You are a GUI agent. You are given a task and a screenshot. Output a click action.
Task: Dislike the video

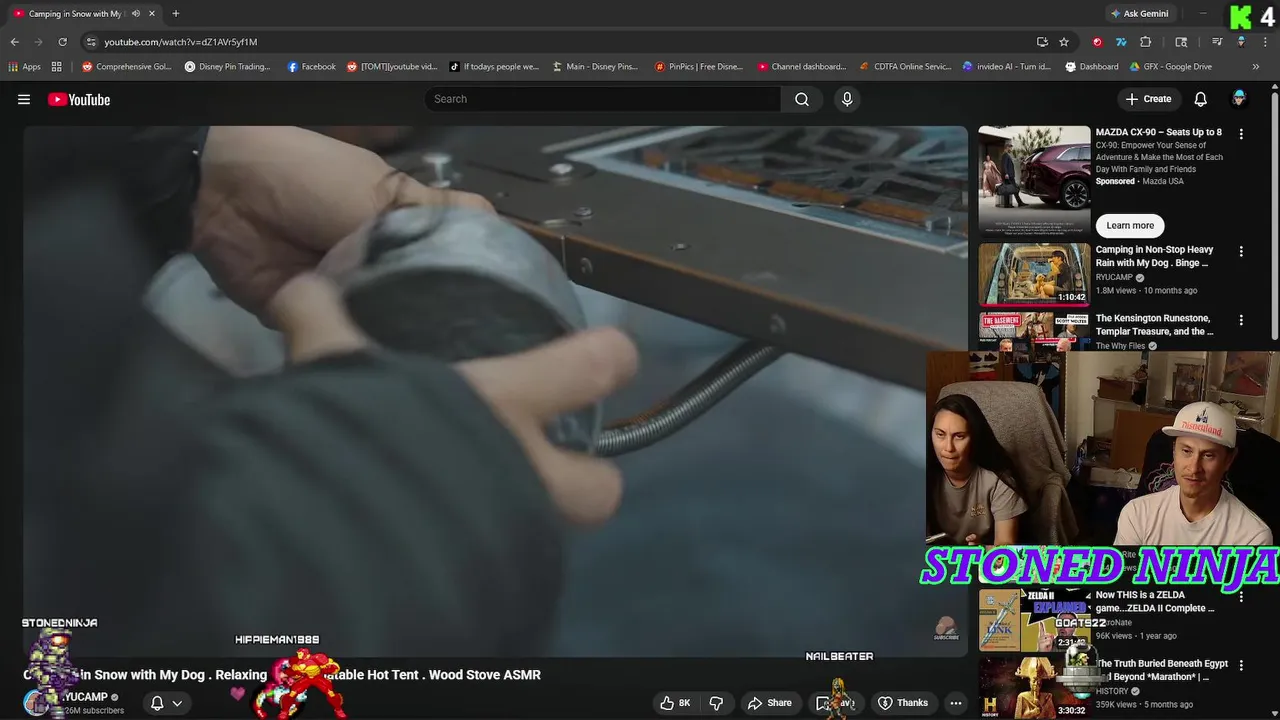click(716, 703)
